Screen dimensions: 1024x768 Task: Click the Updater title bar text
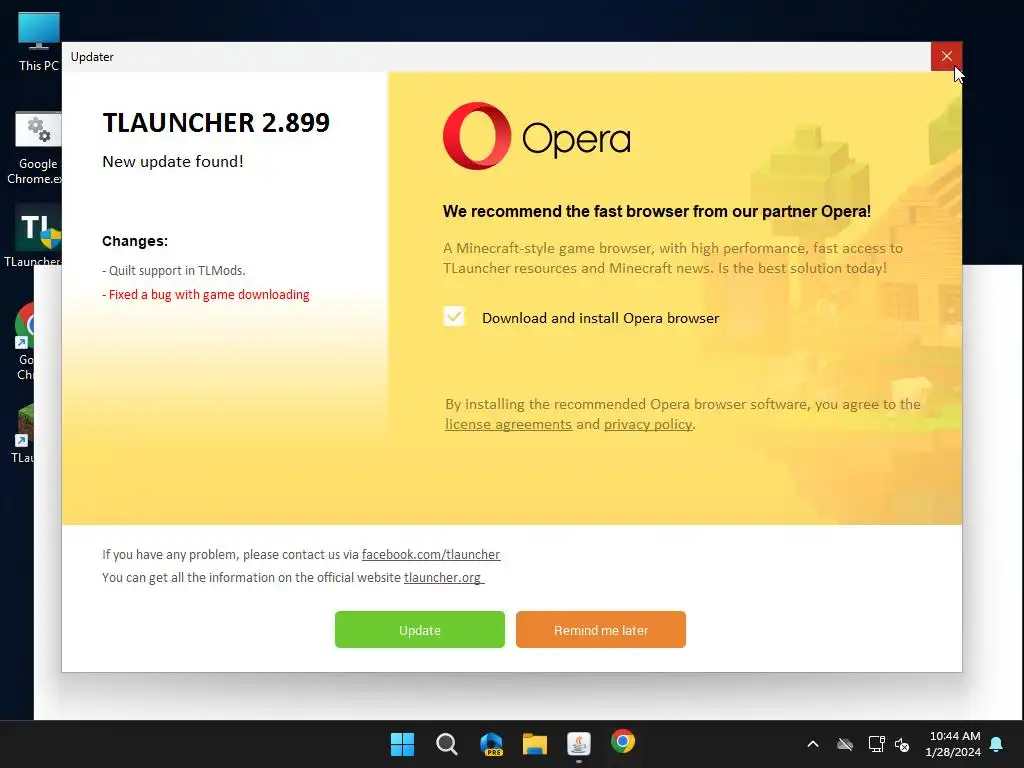[x=92, y=57]
